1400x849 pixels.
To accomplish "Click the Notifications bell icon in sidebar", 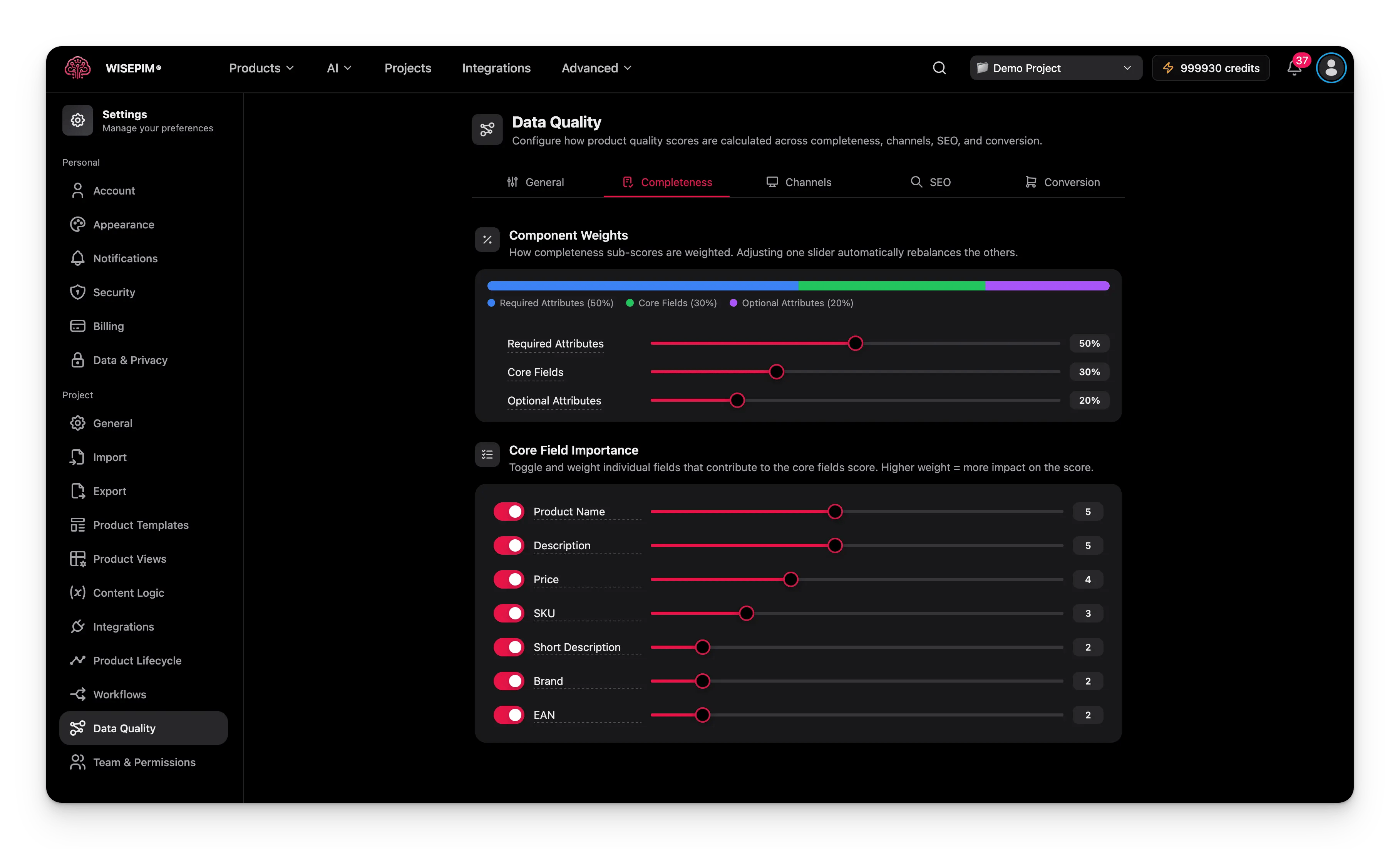I will click(x=77, y=258).
